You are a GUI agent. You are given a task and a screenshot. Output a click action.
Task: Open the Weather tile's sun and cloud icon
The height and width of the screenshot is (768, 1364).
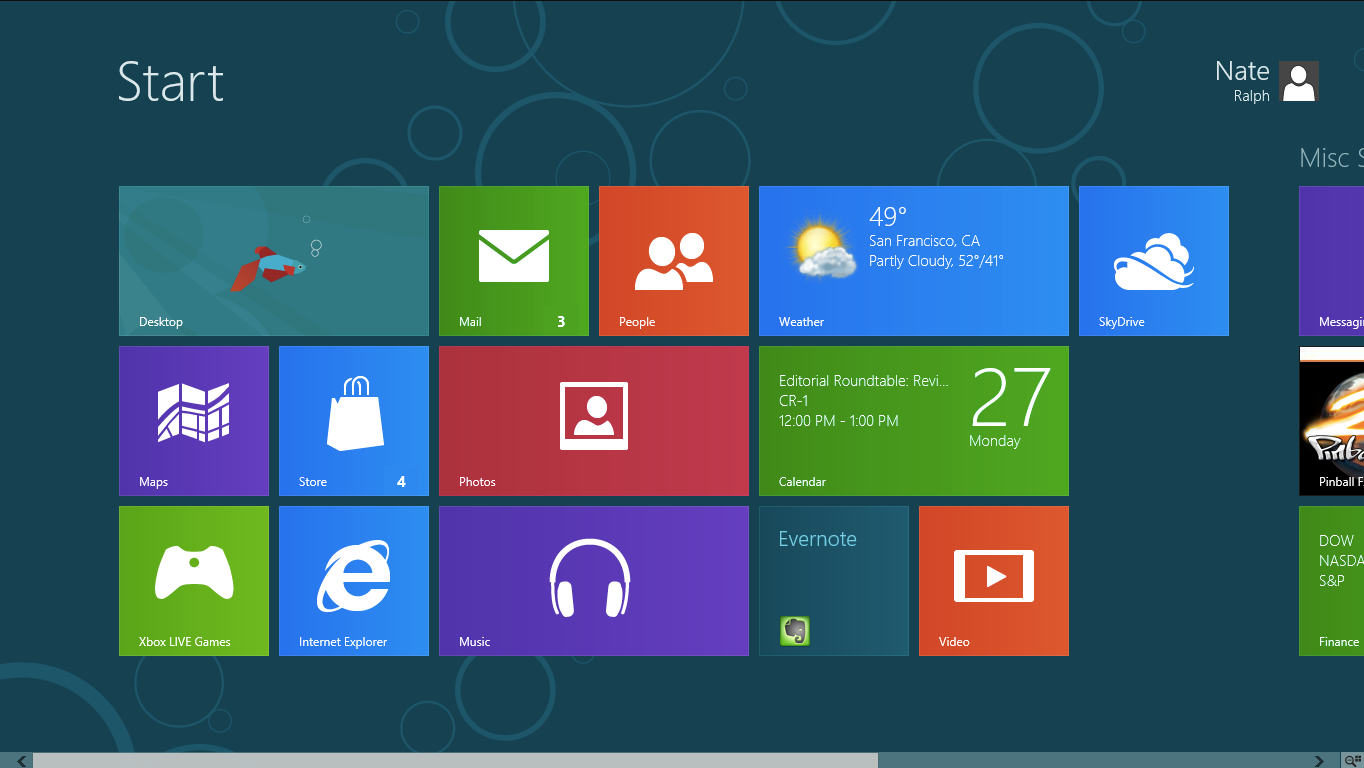[x=822, y=248]
